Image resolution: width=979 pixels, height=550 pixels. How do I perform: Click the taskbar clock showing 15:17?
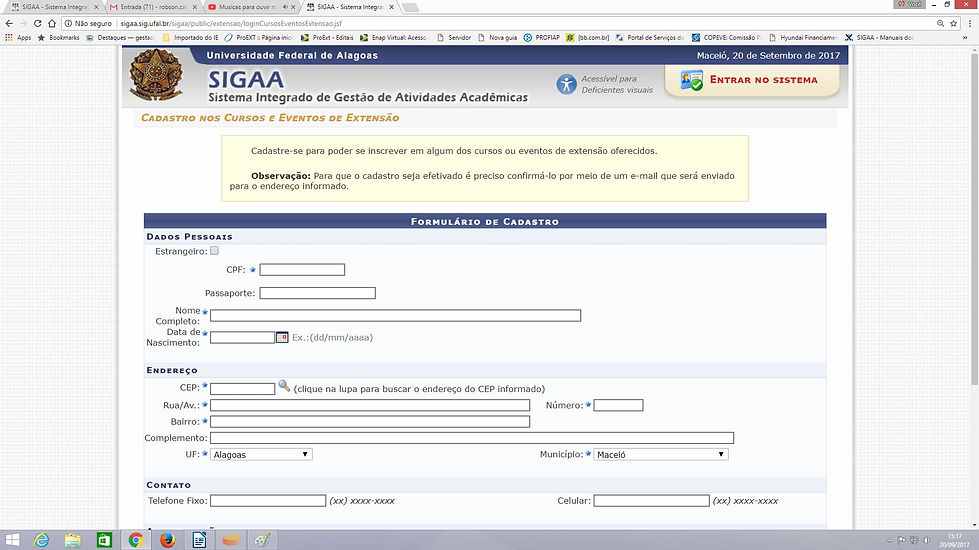(x=955, y=540)
